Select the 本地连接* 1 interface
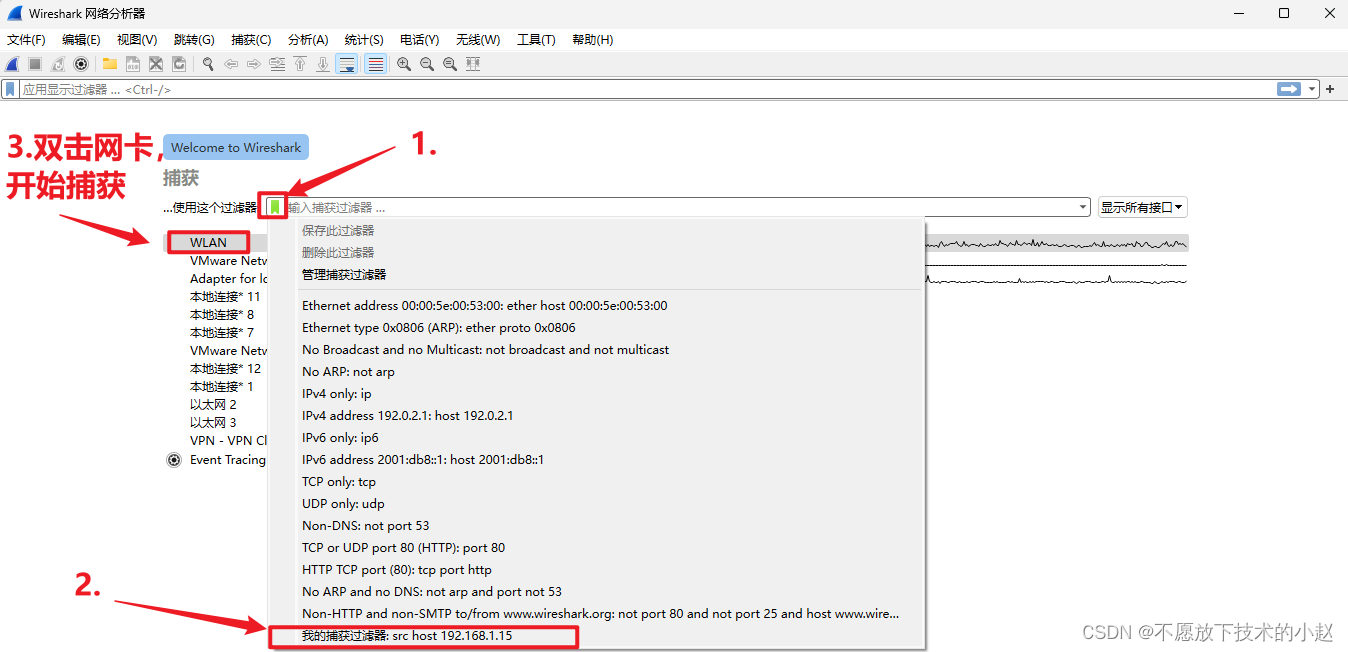Screen dimensions: 1348x652 click(222, 387)
